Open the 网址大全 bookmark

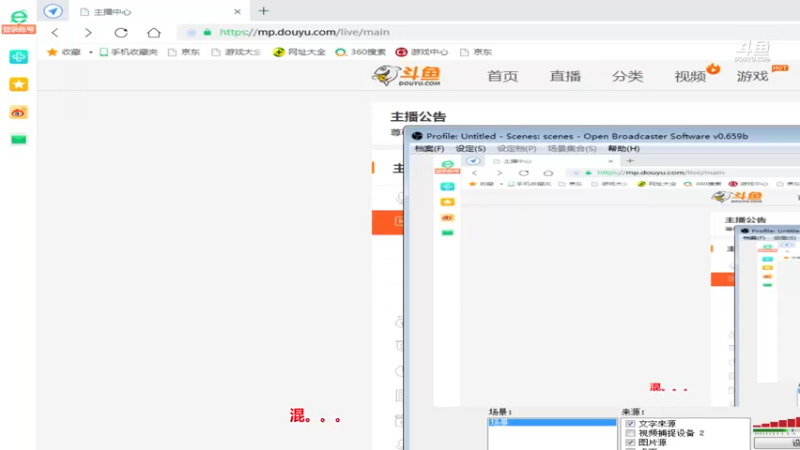tap(299, 52)
